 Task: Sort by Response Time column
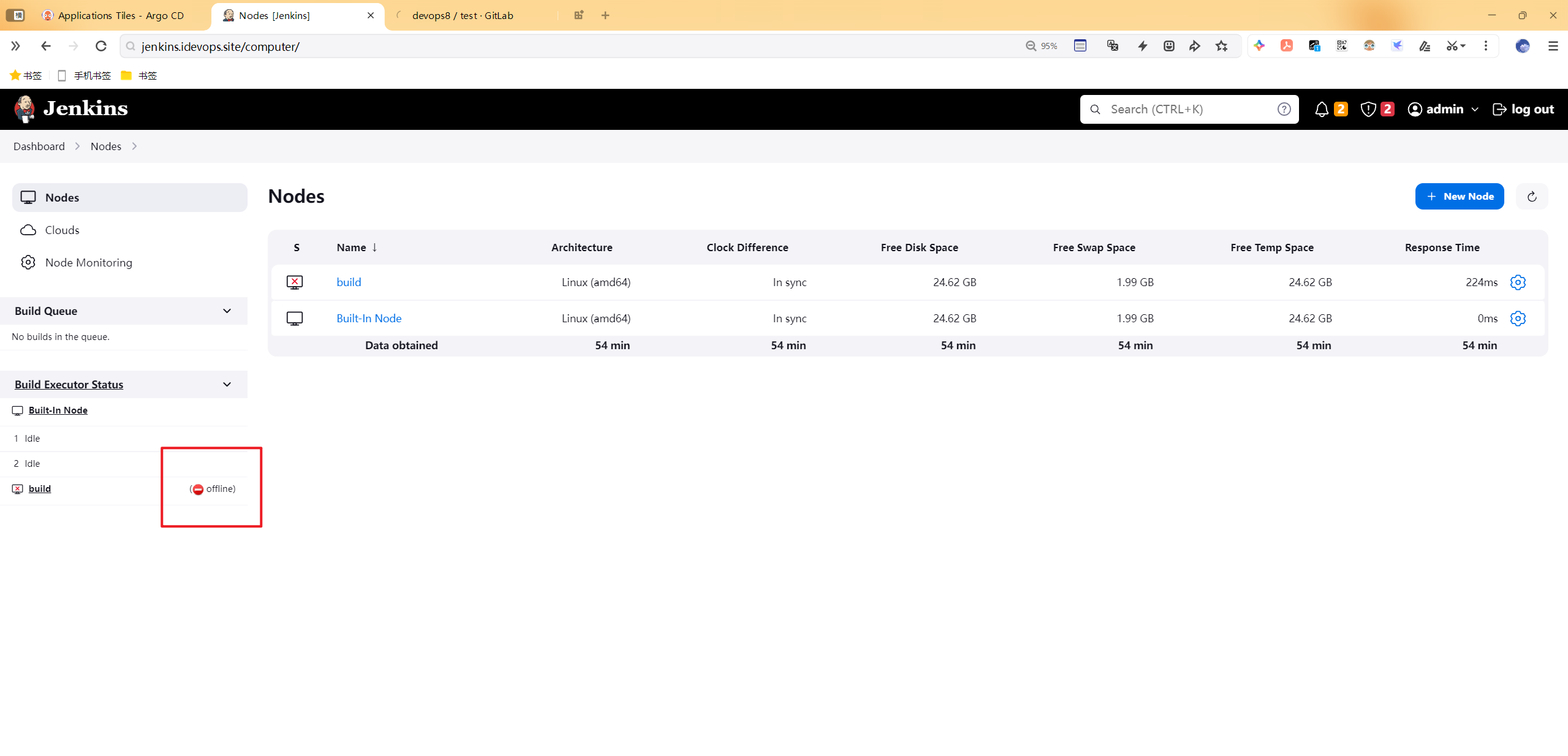(1442, 248)
